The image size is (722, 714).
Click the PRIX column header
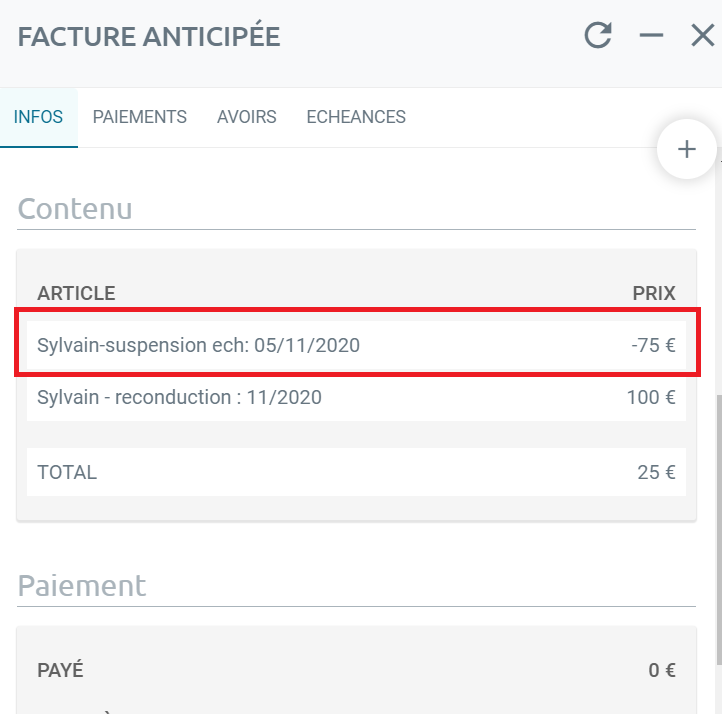[x=654, y=293]
